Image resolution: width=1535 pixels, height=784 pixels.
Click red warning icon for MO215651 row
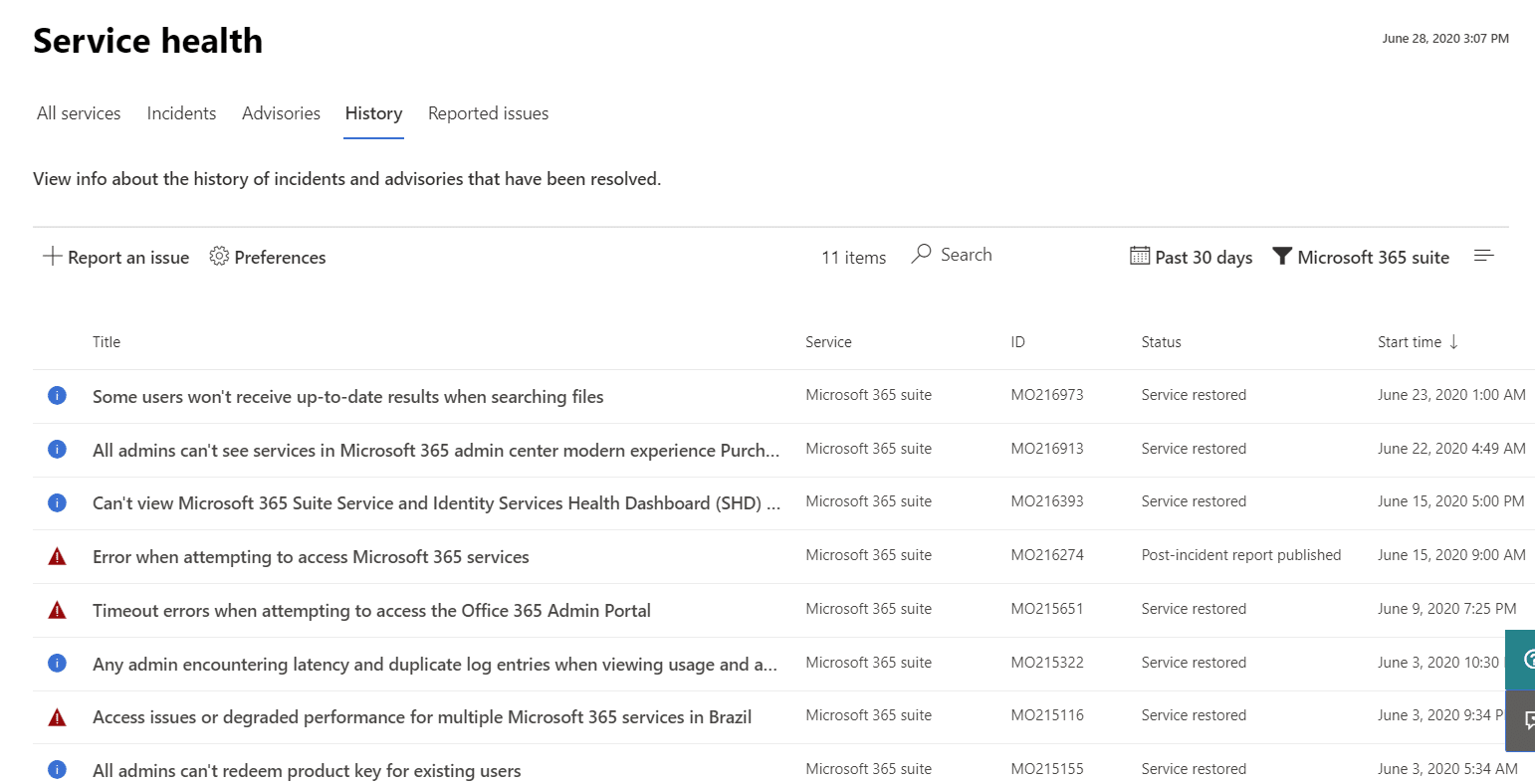point(57,610)
